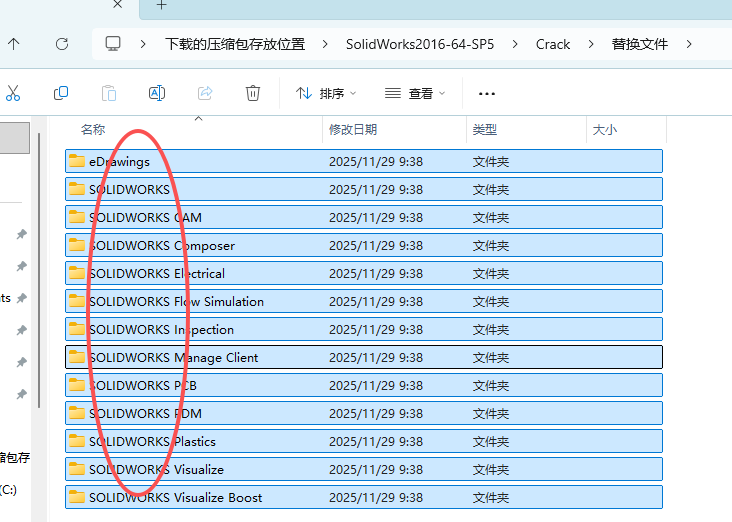Click the SOLIDWORKS Visualize Boost folder icon
Screen dimensions: 732x522
(x=77, y=497)
